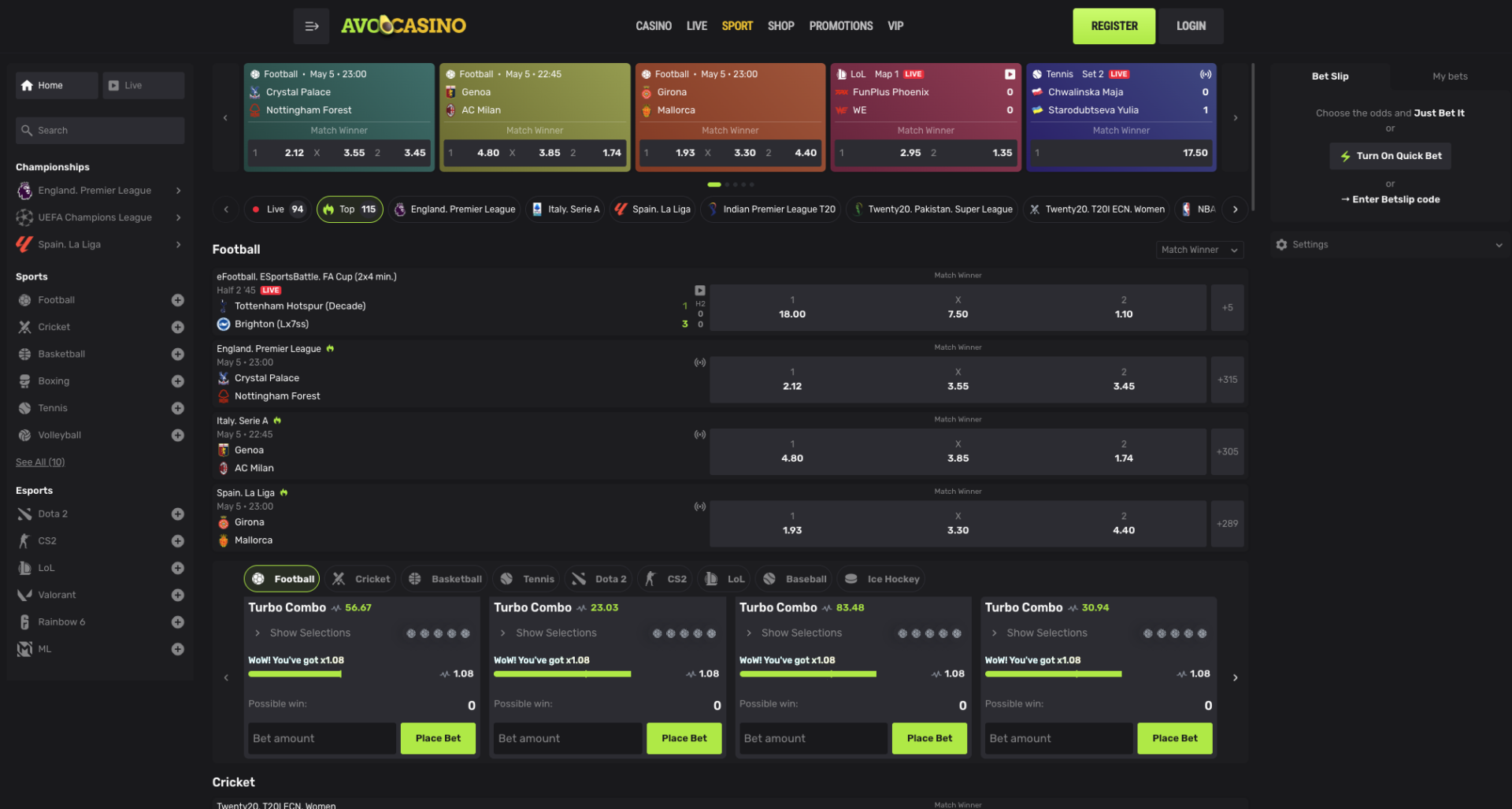Open See All (10) sports link
1512x809 pixels.
(40, 462)
